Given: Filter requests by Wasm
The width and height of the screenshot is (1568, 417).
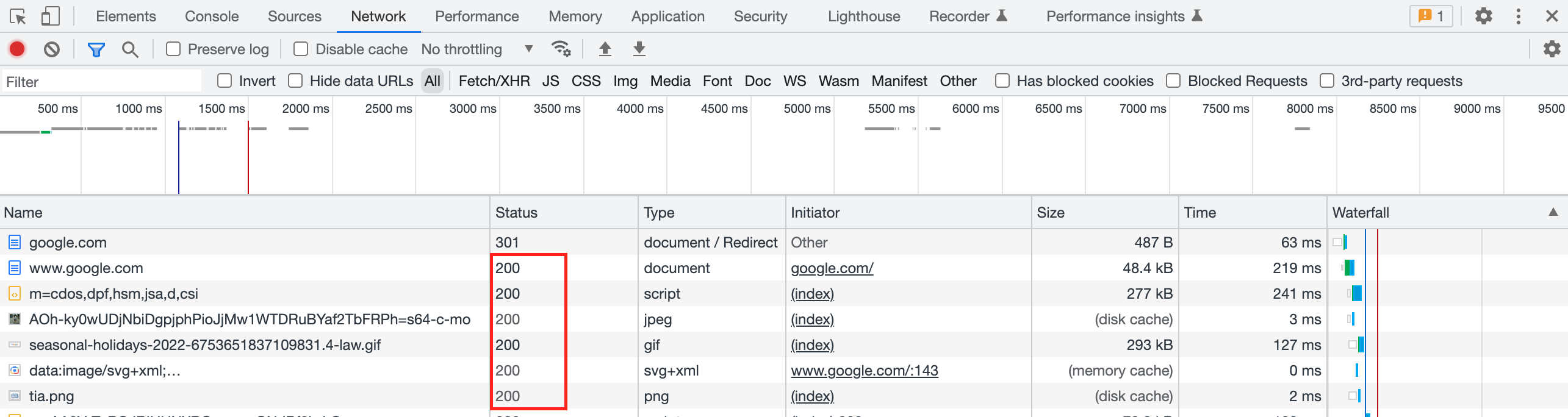Looking at the screenshot, I should 839,81.
